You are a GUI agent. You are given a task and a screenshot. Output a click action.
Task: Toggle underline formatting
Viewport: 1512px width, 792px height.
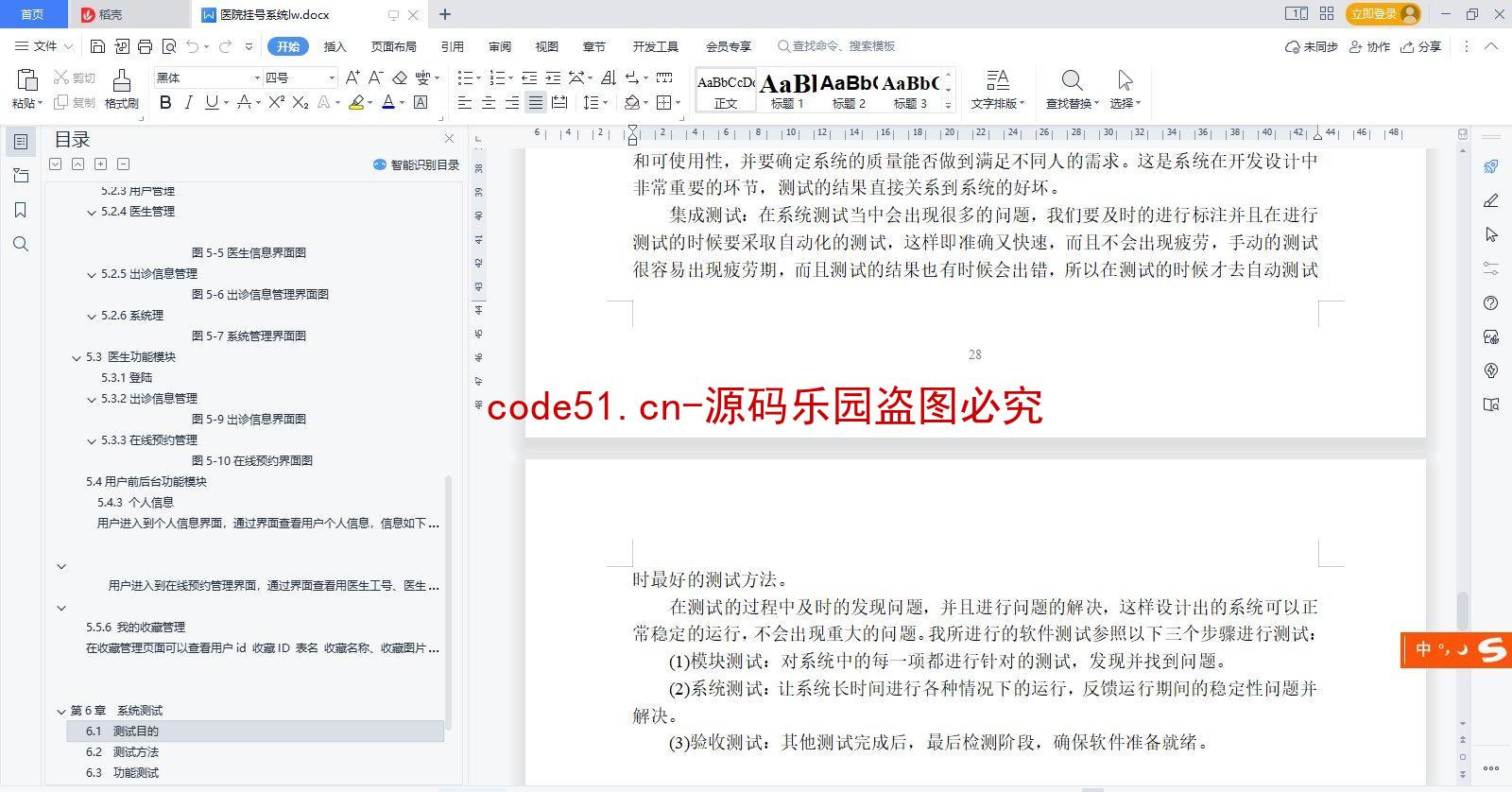(212, 102)
